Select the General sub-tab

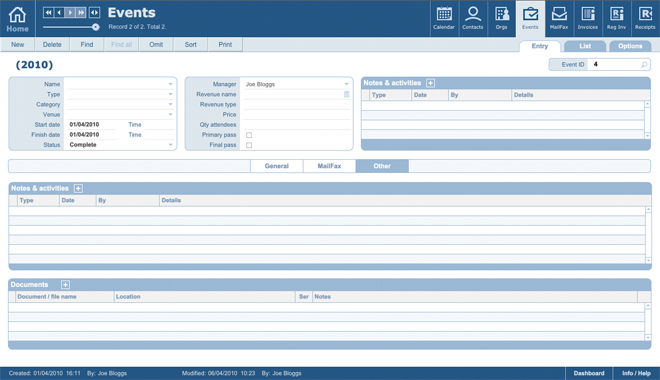[x=277, y=166]
